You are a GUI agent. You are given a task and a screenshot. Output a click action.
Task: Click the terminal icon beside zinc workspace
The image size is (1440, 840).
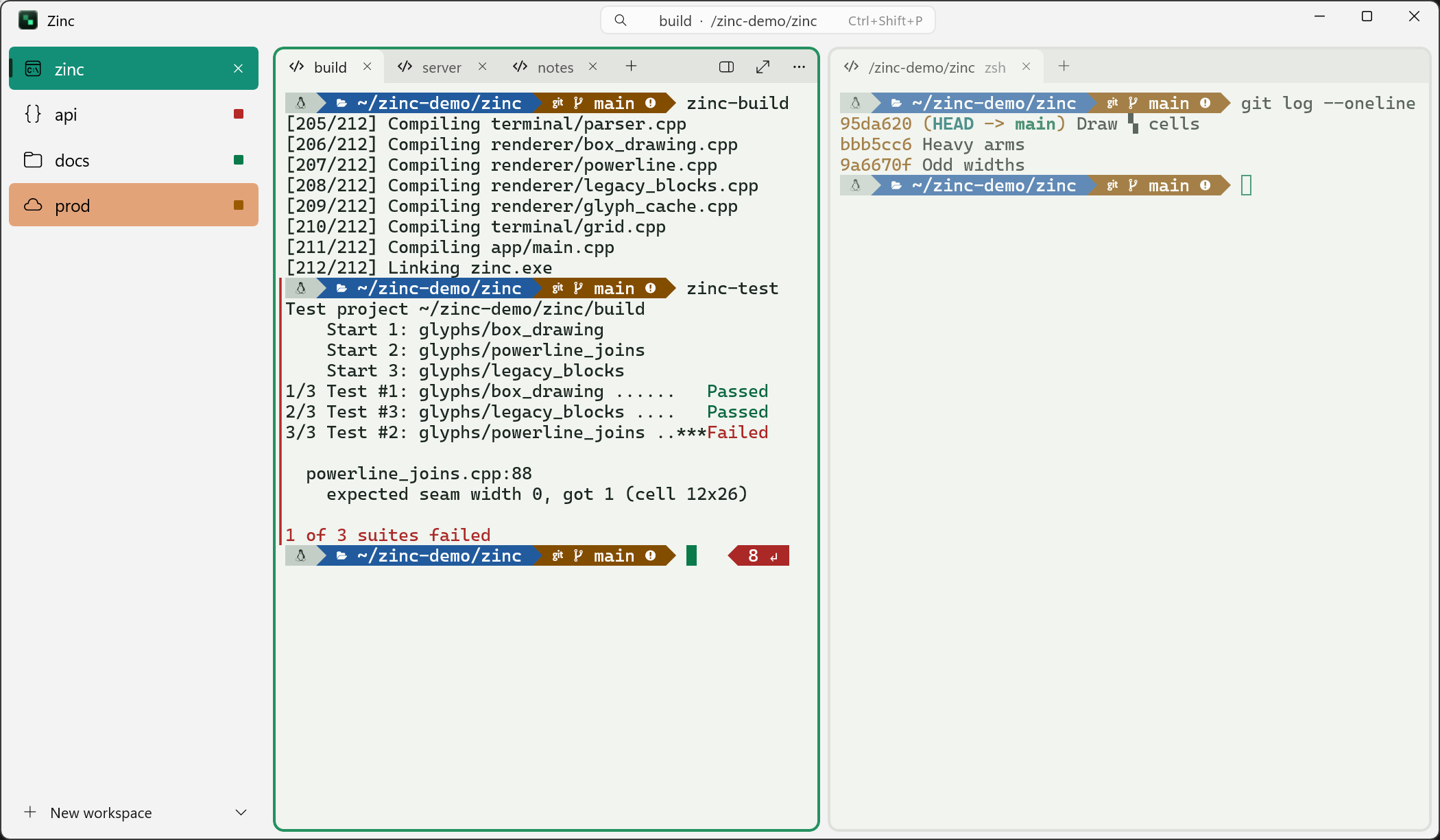pyautogui.click(x=33, y=69)
